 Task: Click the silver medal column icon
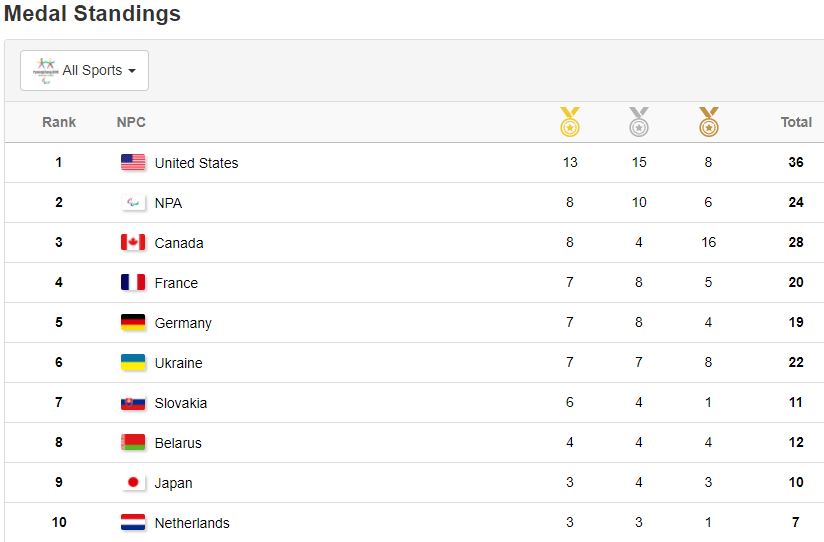pyautogui.click(x=639, y=122)
